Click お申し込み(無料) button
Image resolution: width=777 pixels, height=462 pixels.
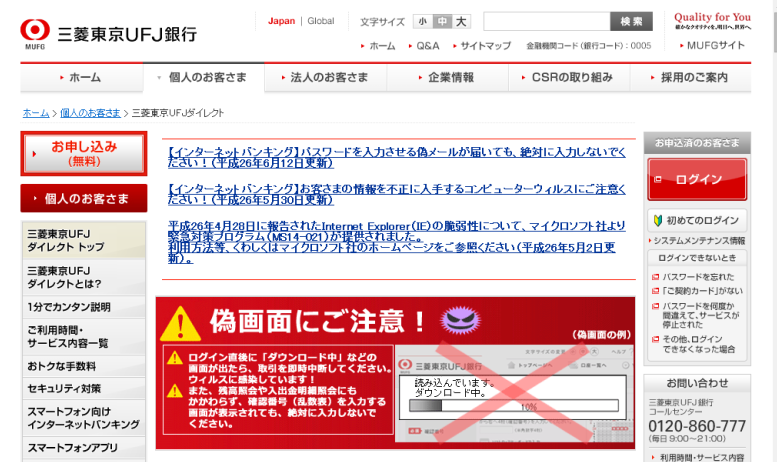pos(84,154)
